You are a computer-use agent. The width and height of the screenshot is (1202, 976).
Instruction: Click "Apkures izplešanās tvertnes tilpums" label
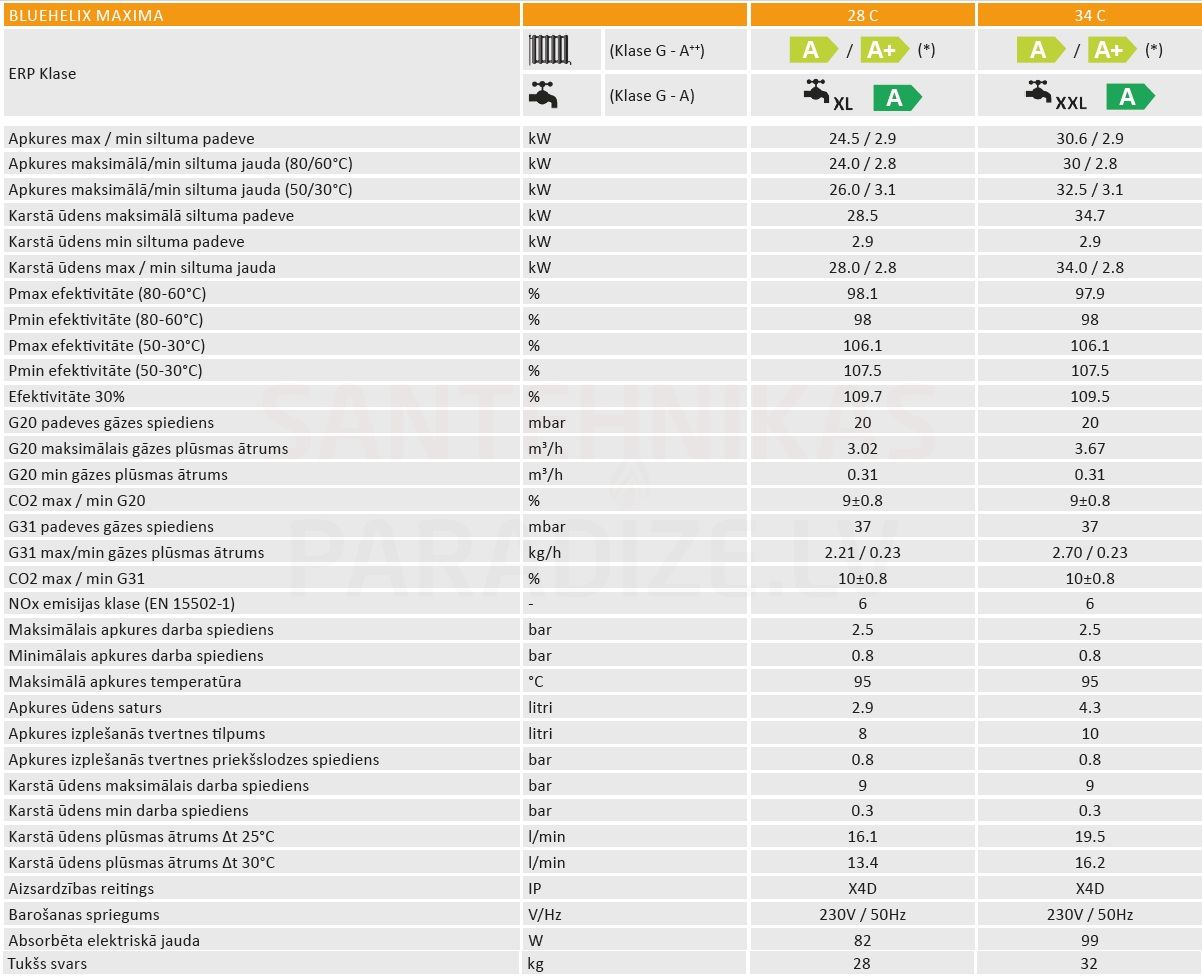tap(137, 734)
